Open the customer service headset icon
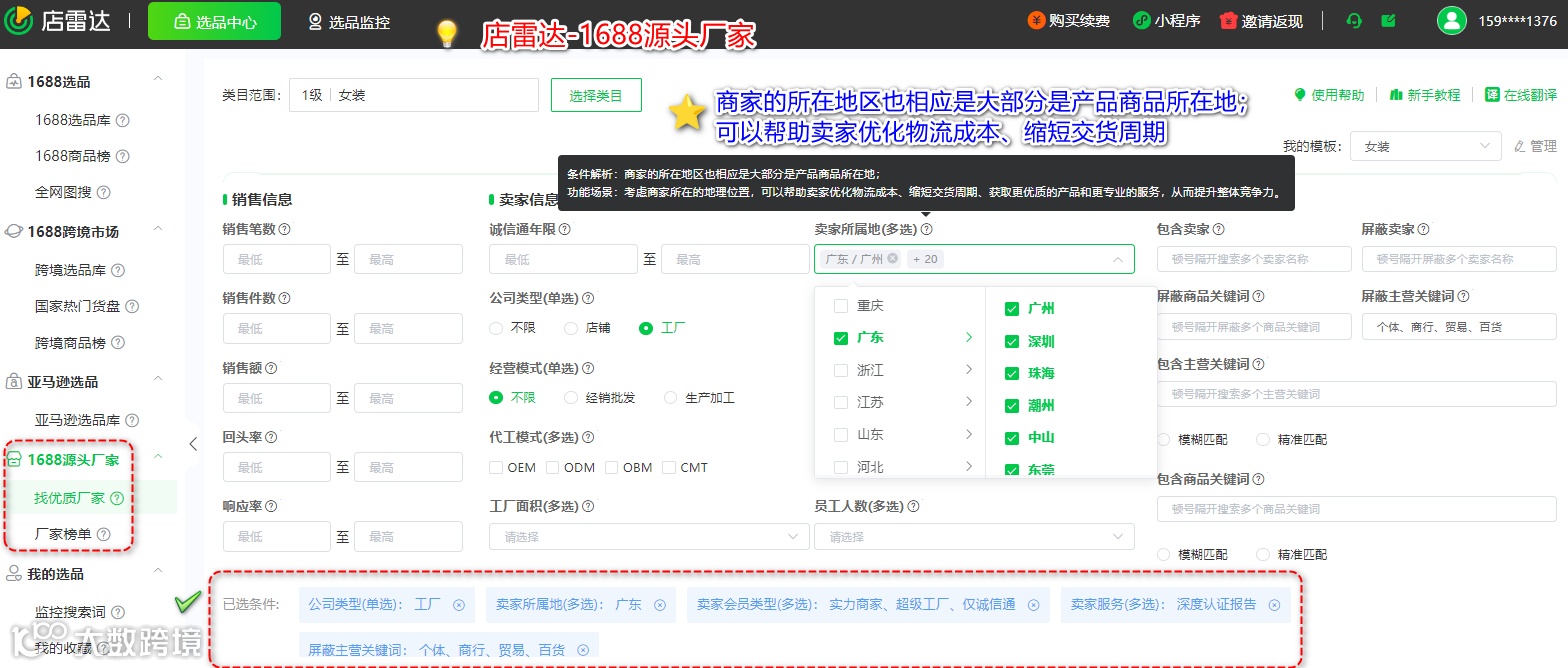The height and width of the screenshot is (668, 1568). pyautogui.click(x=1354, y=20)
